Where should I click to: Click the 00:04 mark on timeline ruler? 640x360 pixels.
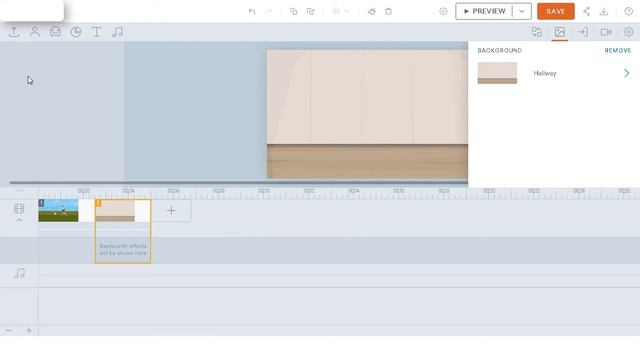tap(129, 191)
